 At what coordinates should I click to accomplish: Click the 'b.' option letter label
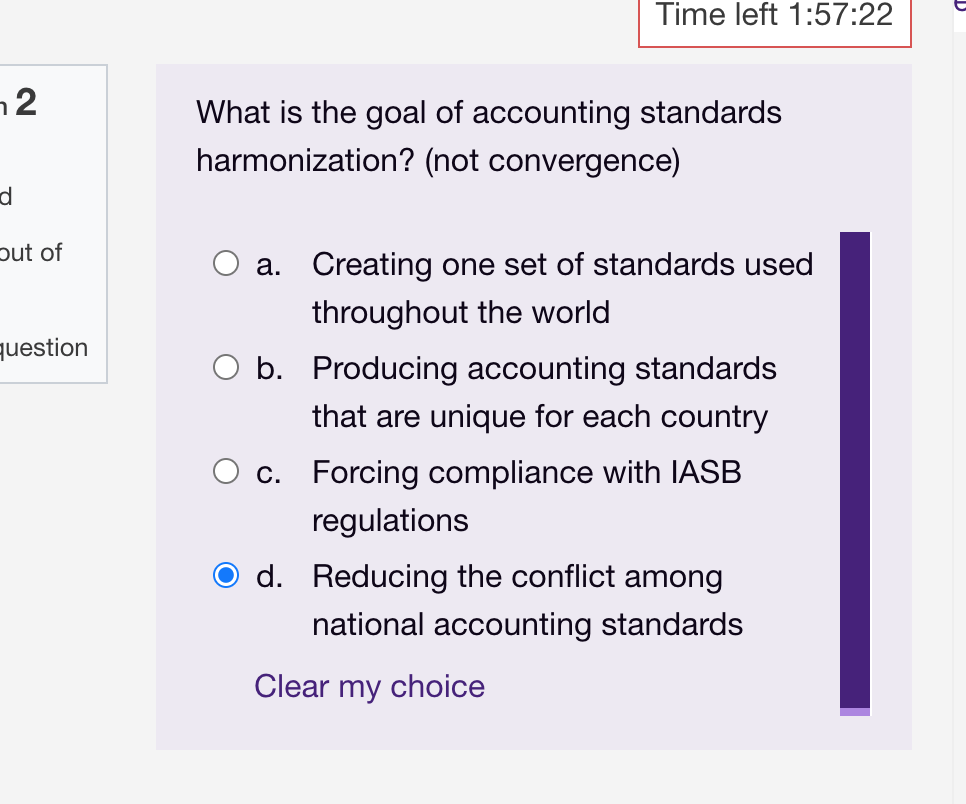pyautogui.click(x=268, y=368)
